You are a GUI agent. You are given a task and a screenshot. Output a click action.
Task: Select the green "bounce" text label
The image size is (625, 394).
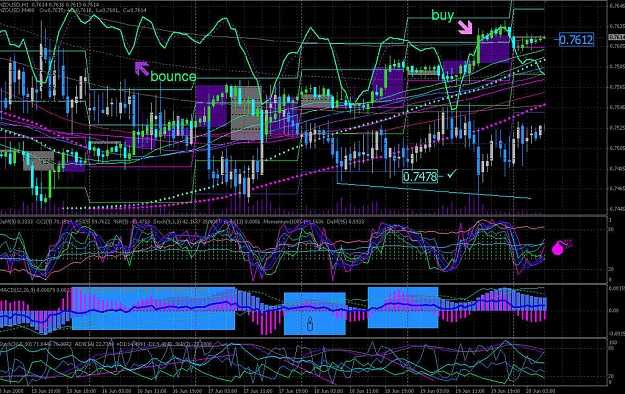click(173, 76)
